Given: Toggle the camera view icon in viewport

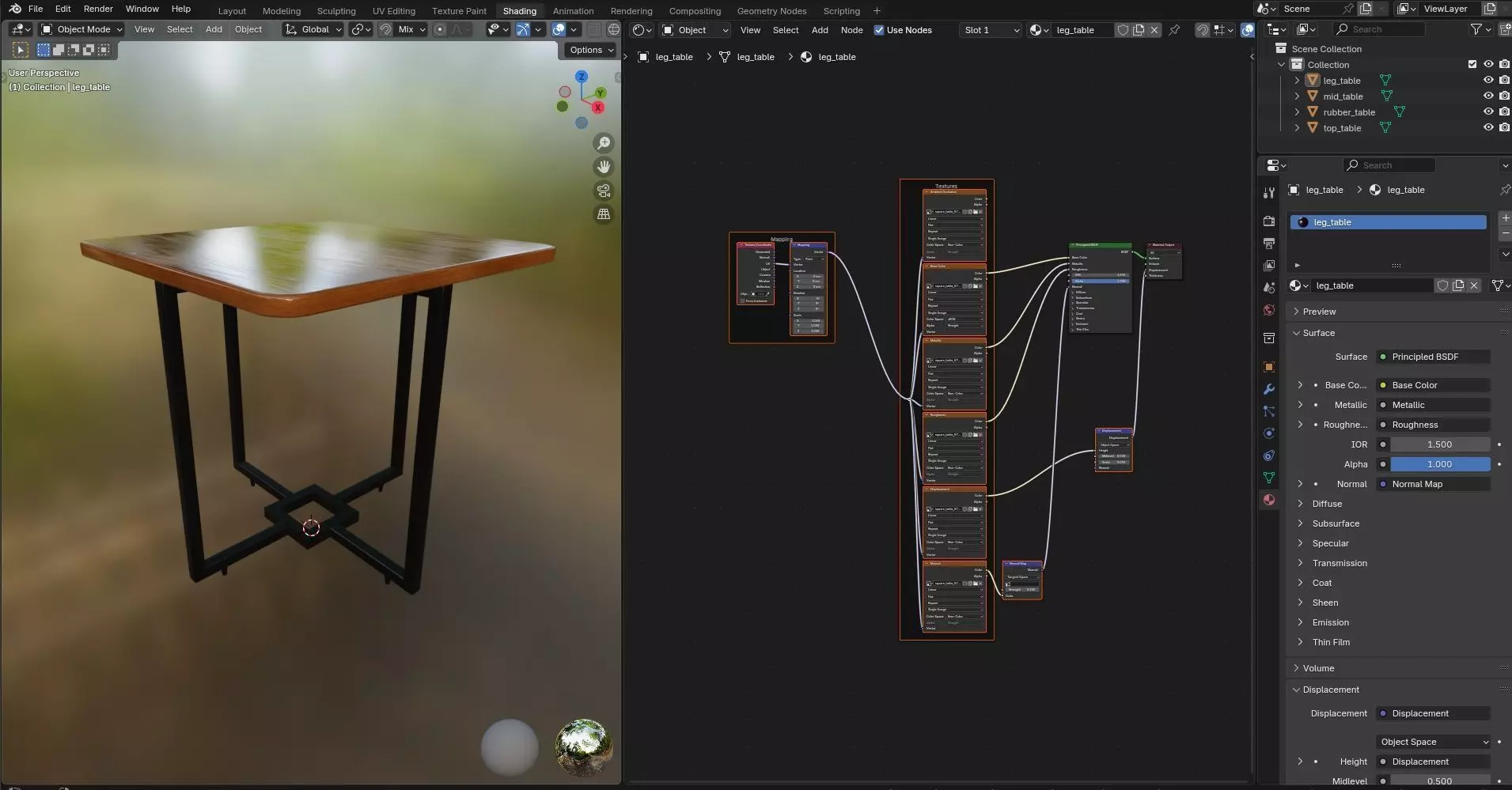Looking at the screenshot, I should click(x=604, y=191).
